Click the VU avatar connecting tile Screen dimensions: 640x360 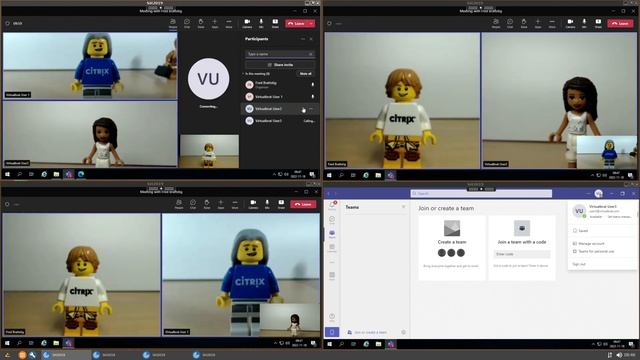pyautogui.click(x=209, y=79)
